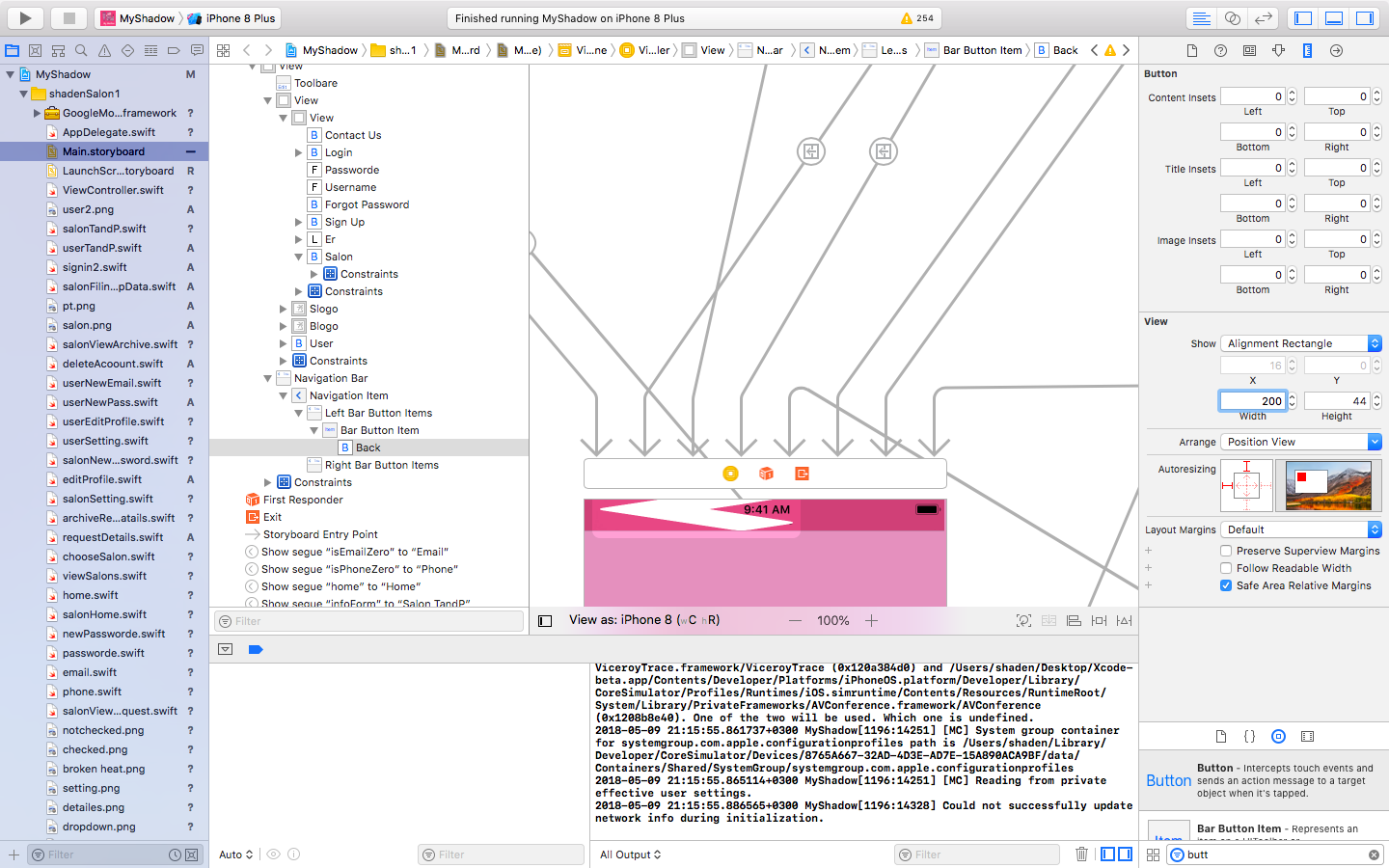The image size is (1389, 868).
Task: Expand the Login button in outline
Action: [x=299, y=152]
